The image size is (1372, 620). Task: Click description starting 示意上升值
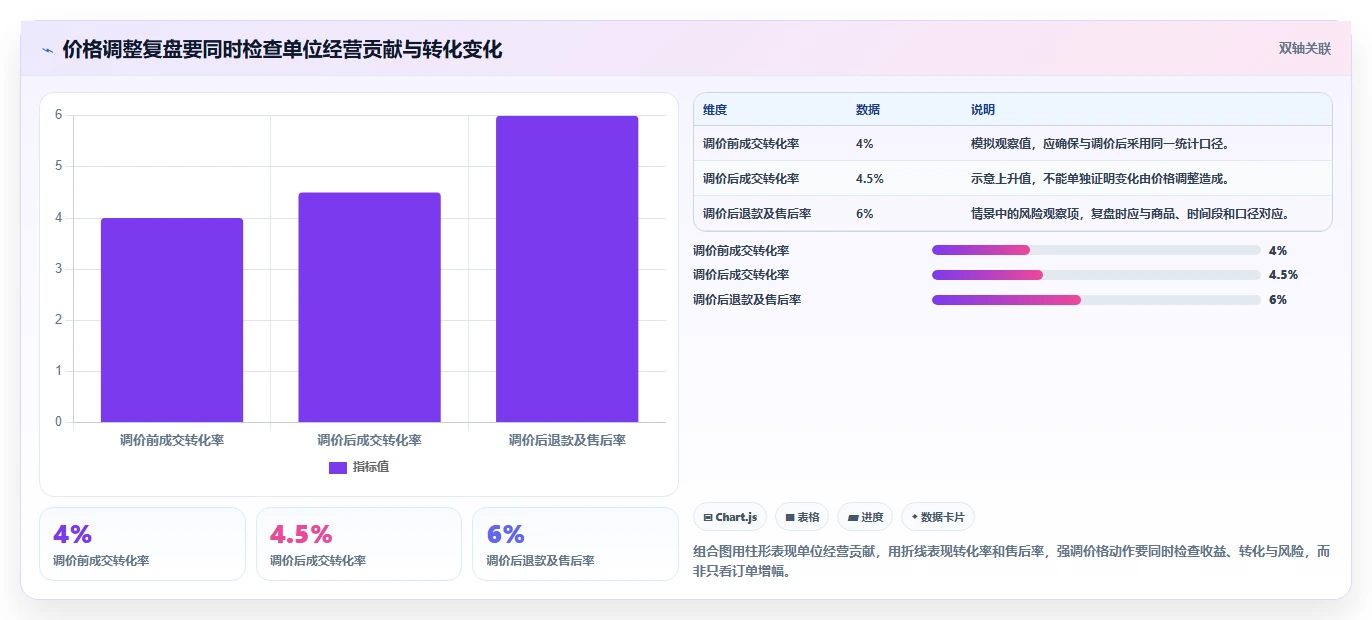click(1100, 179)
